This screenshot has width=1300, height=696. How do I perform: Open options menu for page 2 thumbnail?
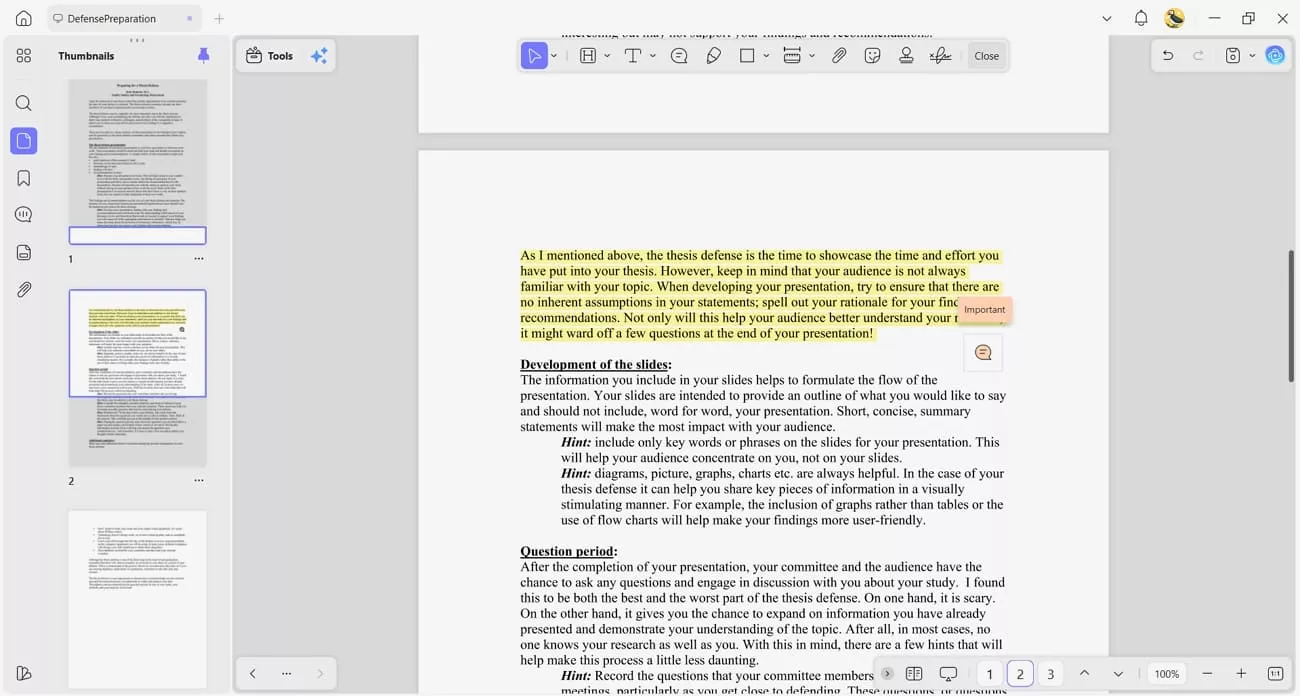click(198, 480)
